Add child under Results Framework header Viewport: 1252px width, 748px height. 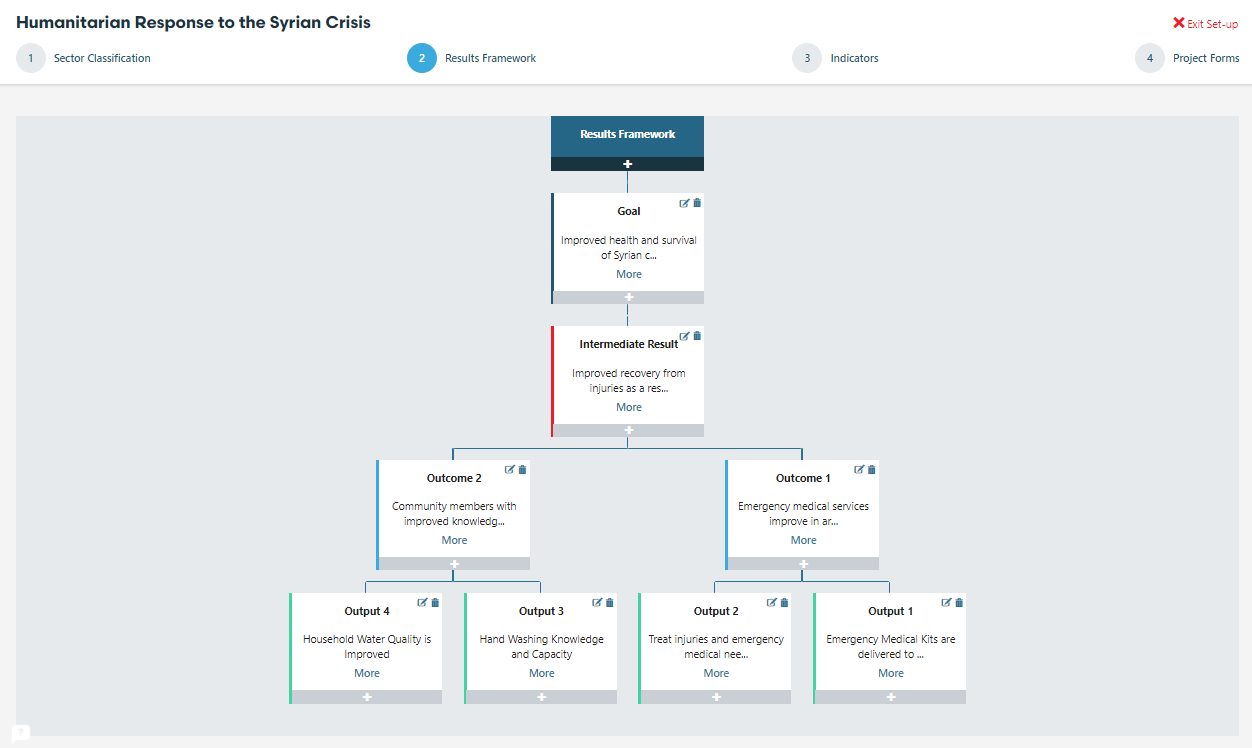click(x=627, y=164)
